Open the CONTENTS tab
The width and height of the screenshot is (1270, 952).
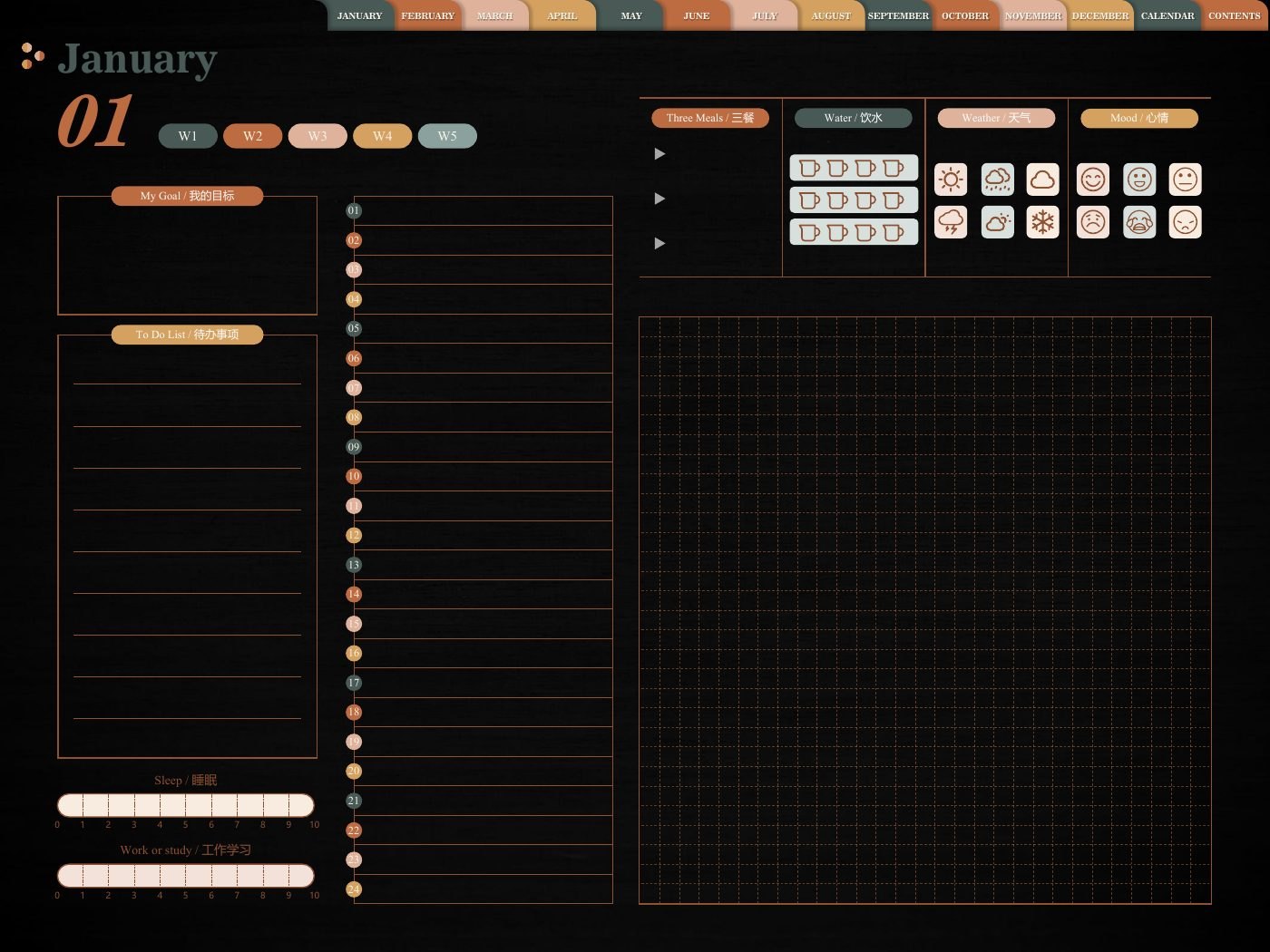(1235, 15)
